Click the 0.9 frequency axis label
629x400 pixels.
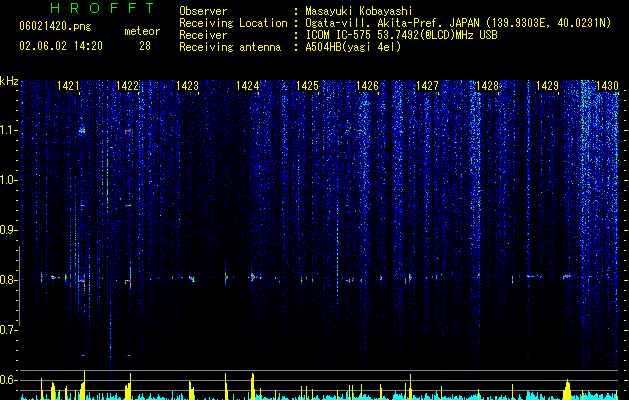coord(9,230)
